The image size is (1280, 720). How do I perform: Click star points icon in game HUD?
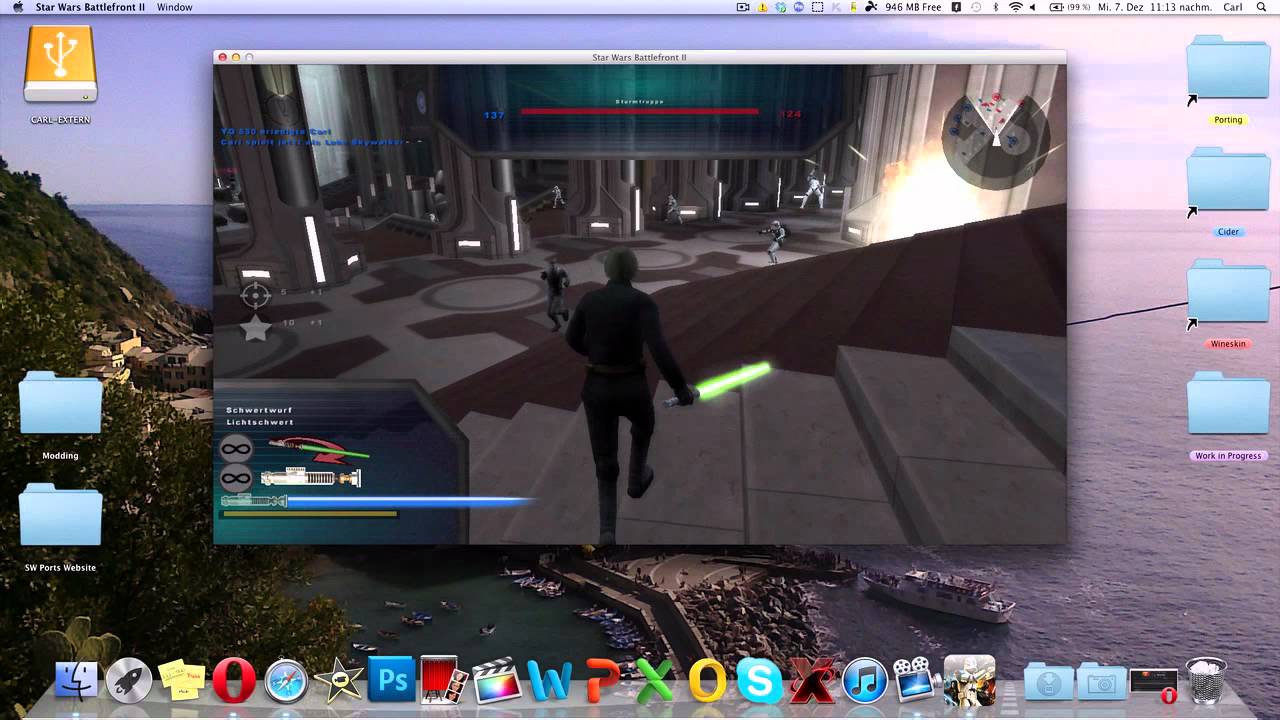point(256,326)
